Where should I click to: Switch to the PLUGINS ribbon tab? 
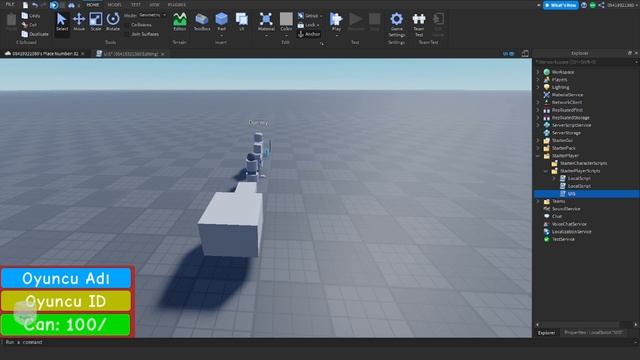[x=177, y=4]
